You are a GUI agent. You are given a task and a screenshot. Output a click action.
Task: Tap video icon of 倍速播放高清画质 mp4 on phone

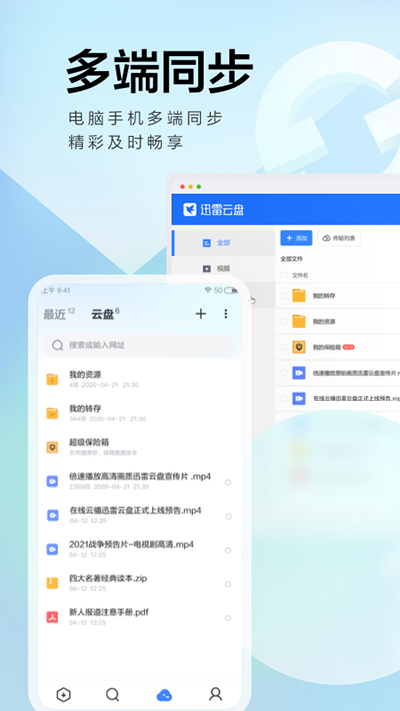52,481
